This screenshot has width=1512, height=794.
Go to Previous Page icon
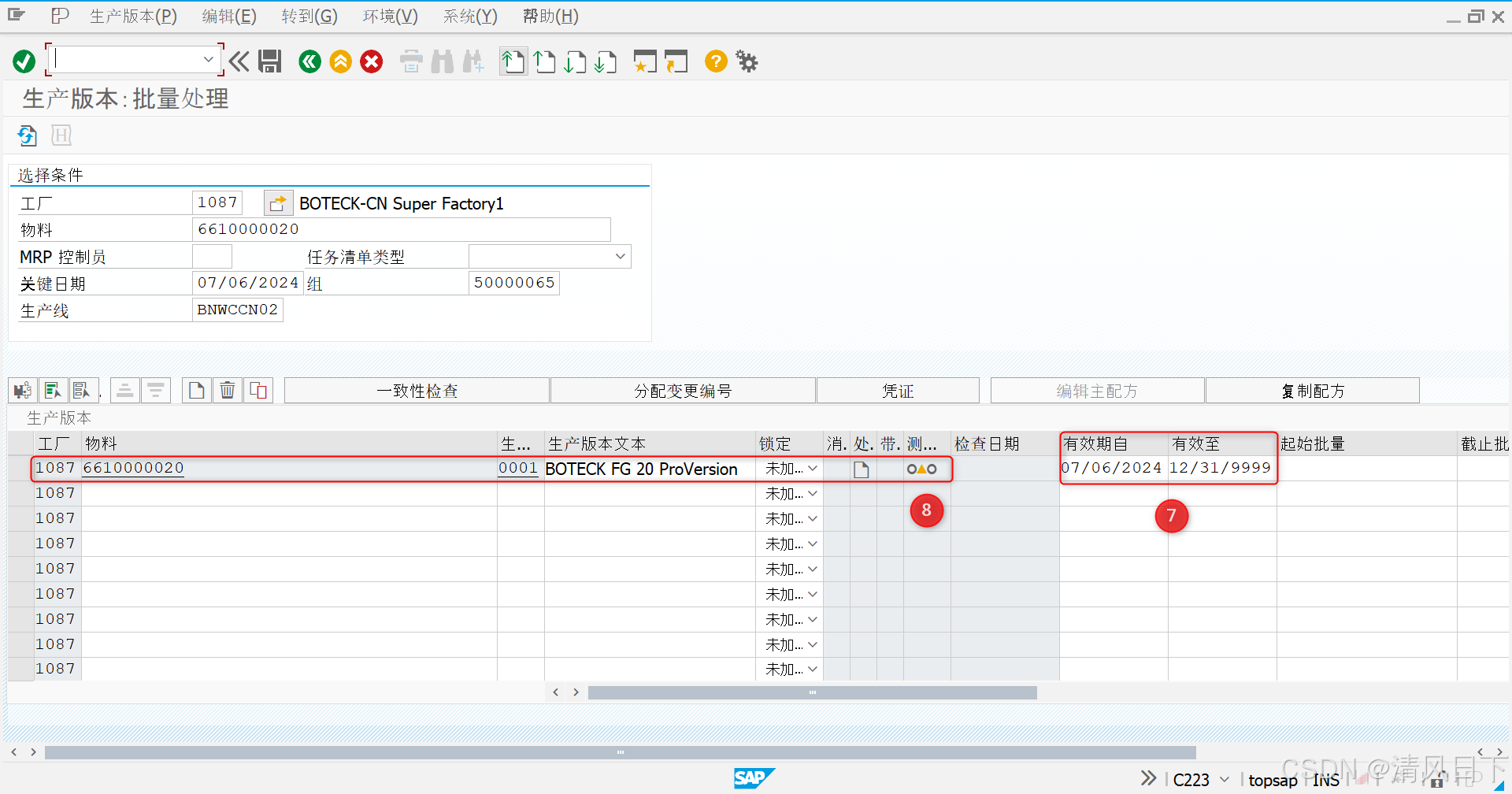(544, 61)
